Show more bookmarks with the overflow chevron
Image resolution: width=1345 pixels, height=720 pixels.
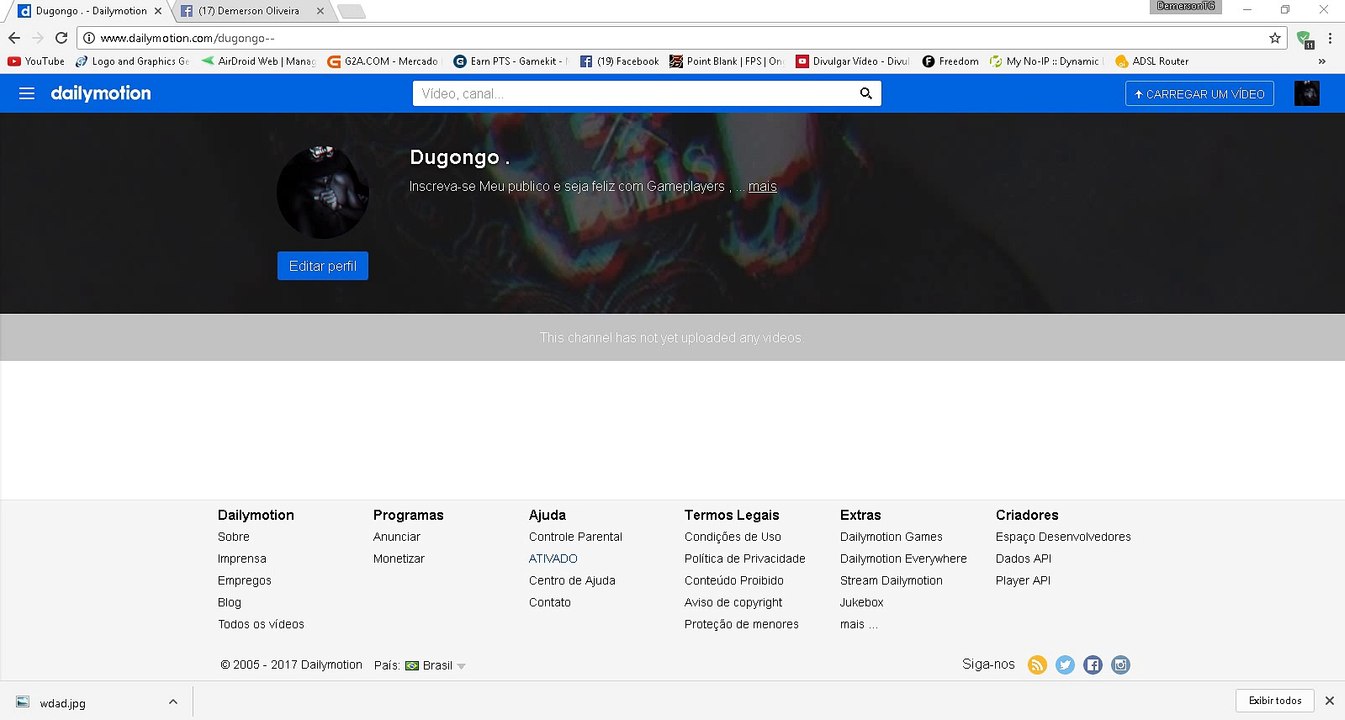coord(1322,61)
